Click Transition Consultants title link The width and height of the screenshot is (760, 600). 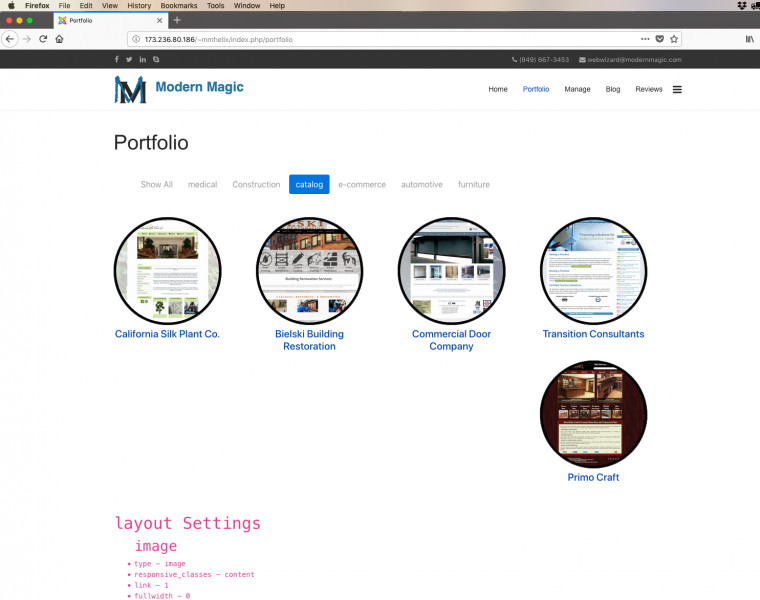[593, 334]
